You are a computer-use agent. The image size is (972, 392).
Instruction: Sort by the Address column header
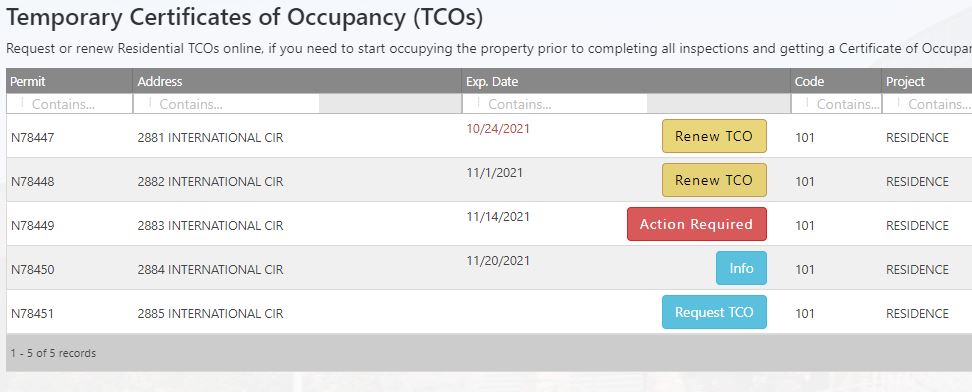160,81
